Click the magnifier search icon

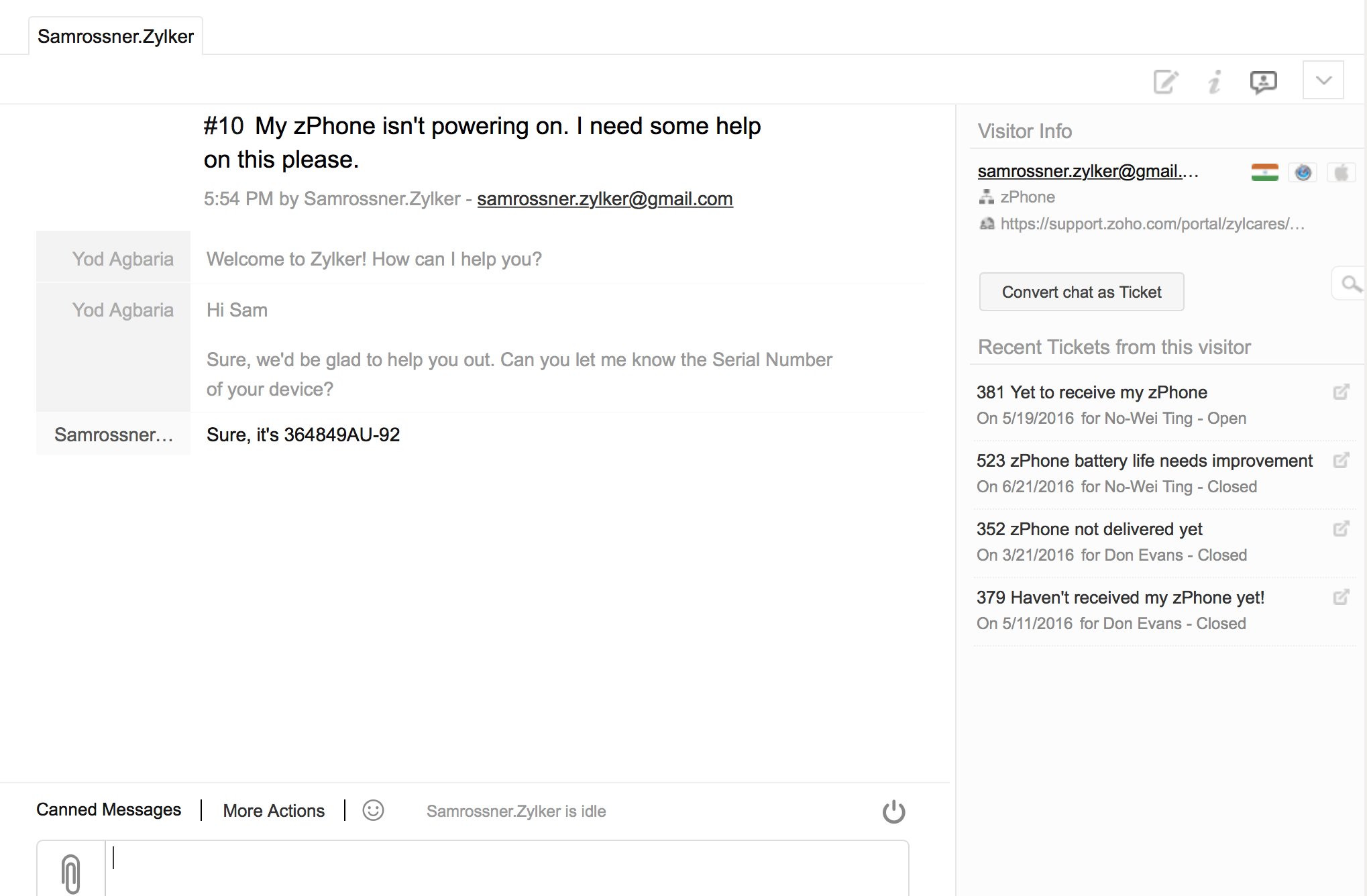click(x=1350, y=284)
